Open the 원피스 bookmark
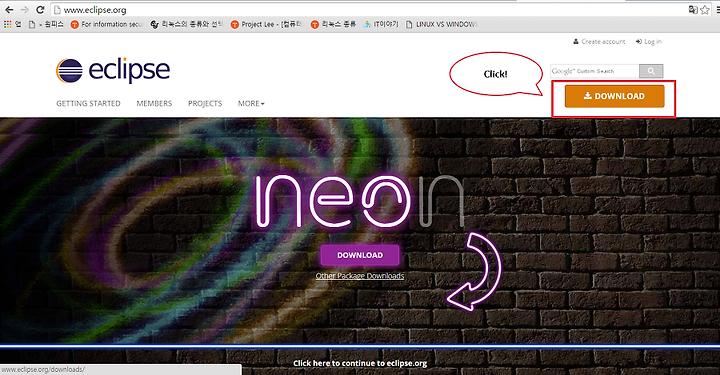Viewport: 720px width, 375px height. tap(46, 24)
